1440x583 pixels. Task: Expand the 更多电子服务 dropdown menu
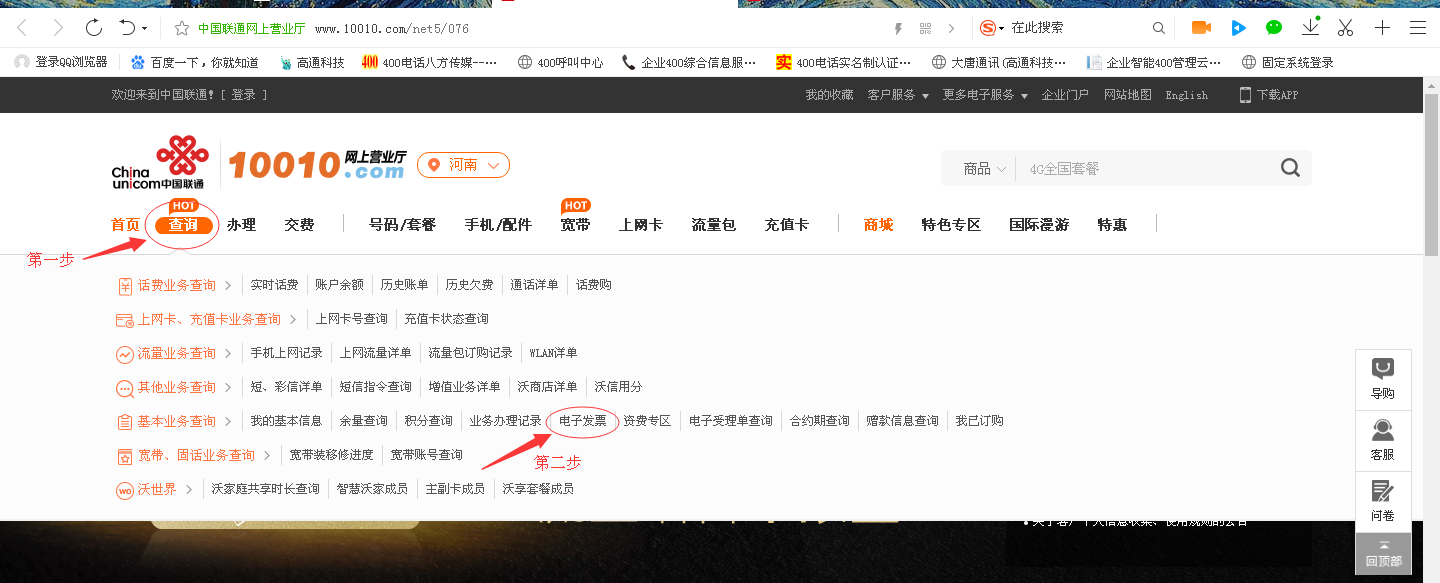tap(985, 95)
